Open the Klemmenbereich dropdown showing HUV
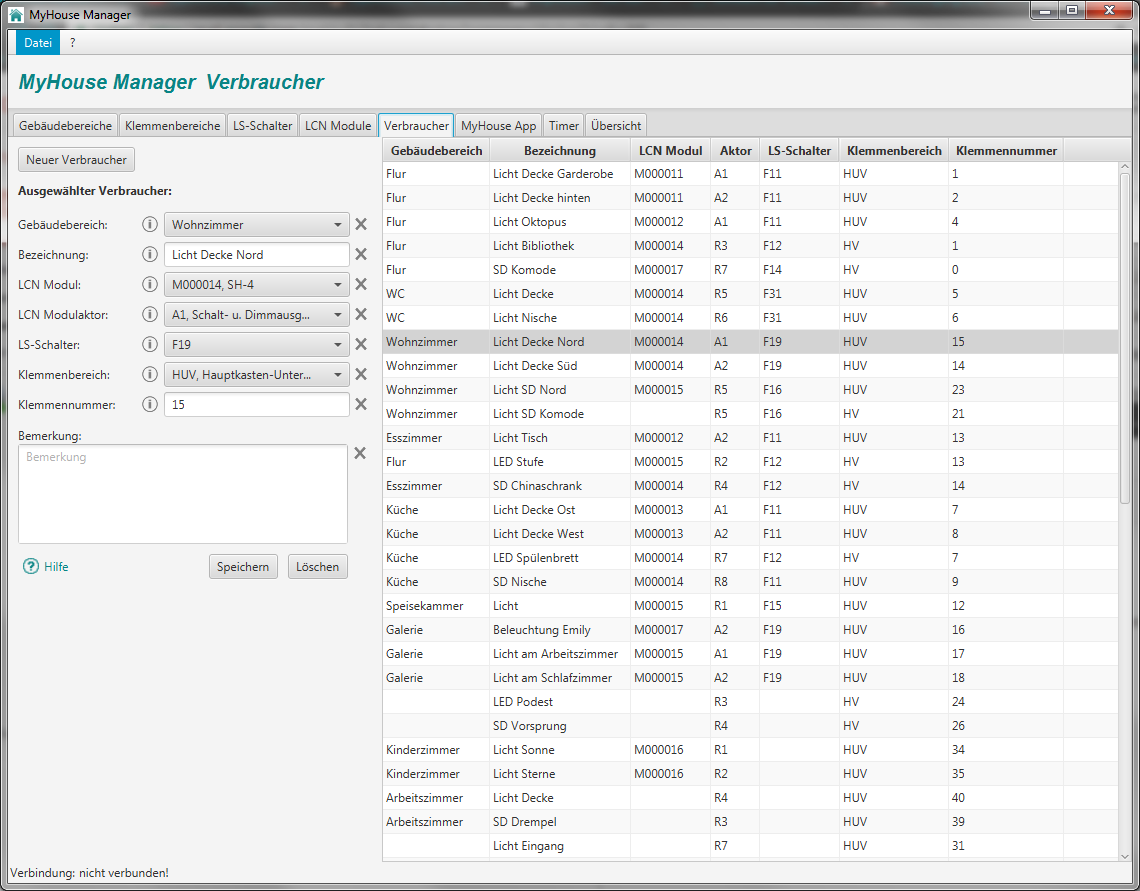 coord(256,375)
